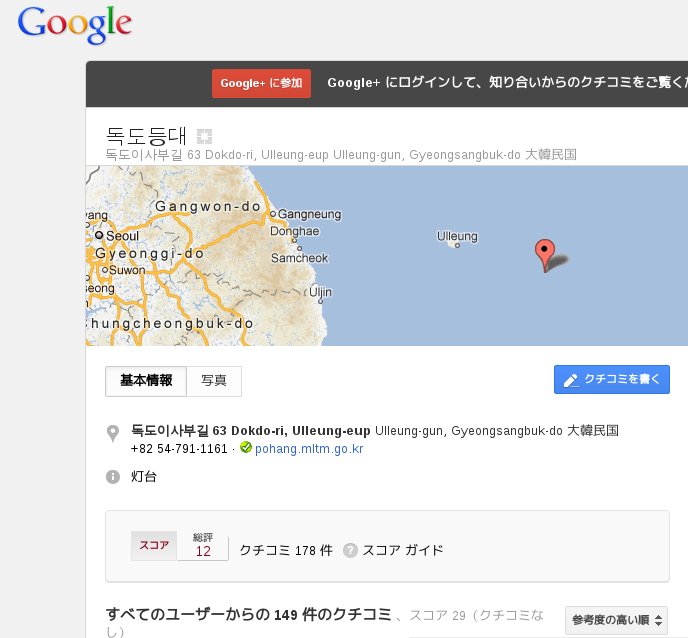Click the gray info circle icon
This screenshot has width=688, height=638.
click(x=113, y=477)
